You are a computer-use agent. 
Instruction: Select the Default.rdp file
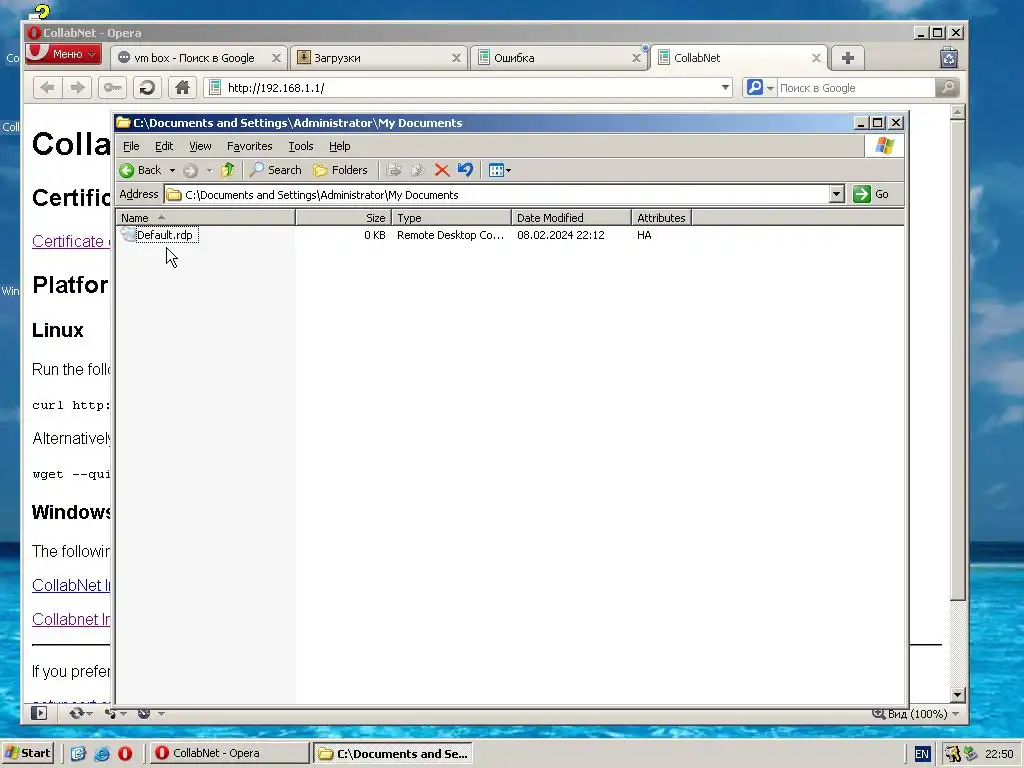pyautogui.click(x=165, y=235)
